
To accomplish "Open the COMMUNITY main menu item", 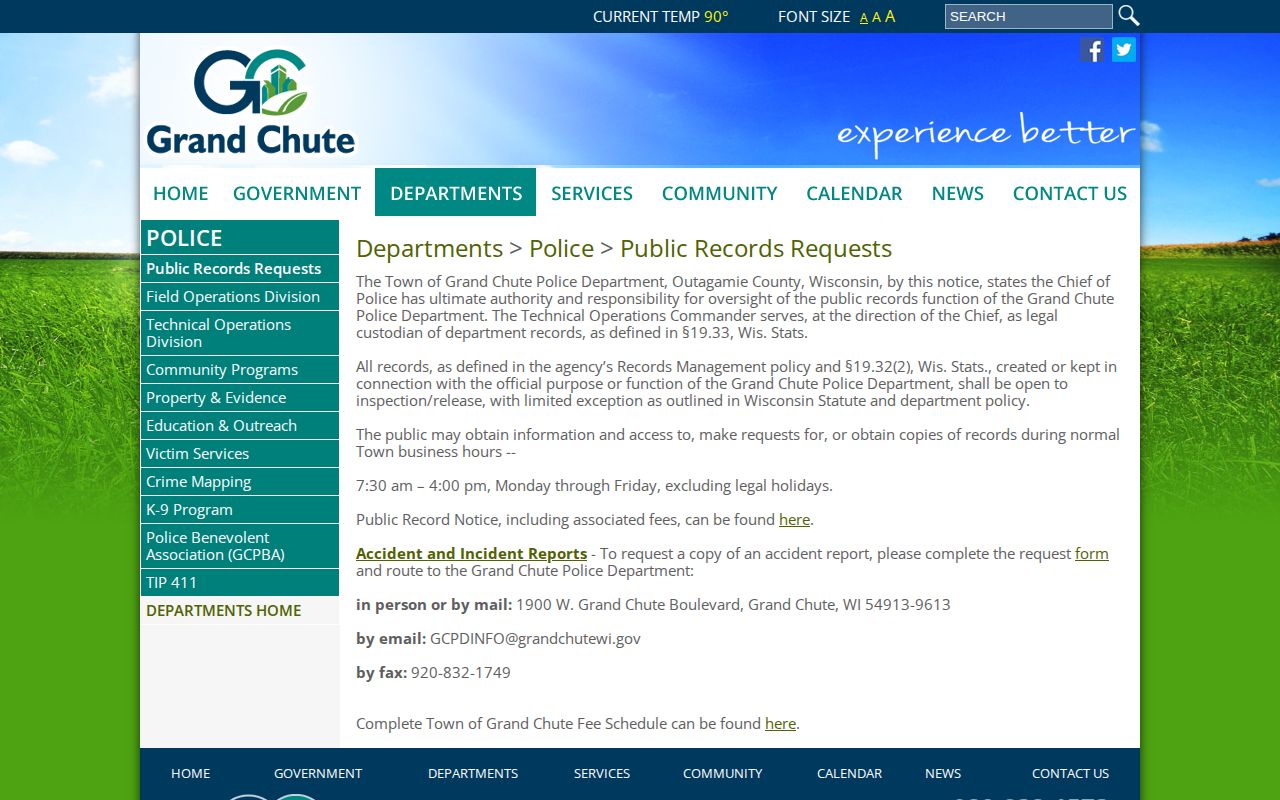I will pyautogui.click(x=720, y=193).
